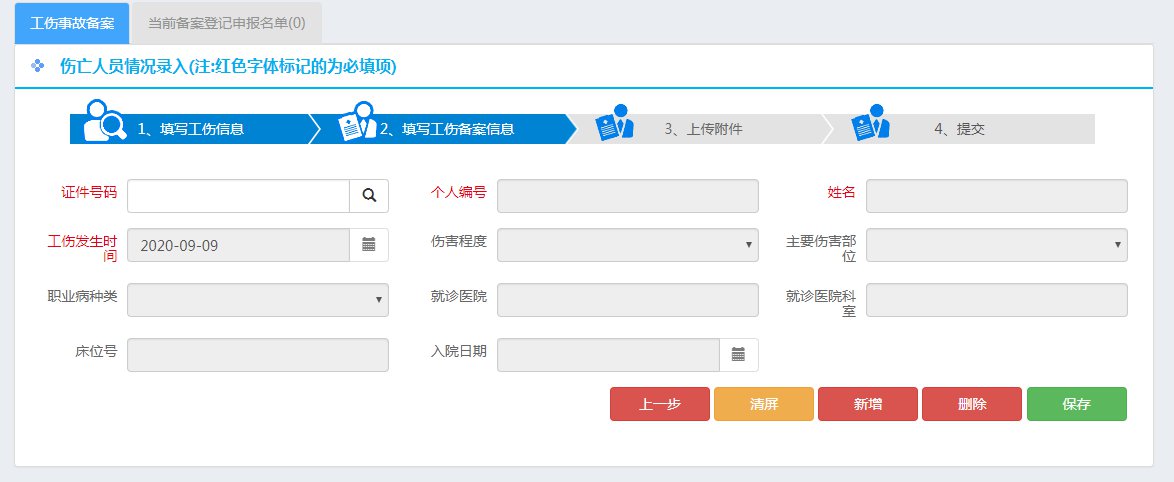Viewport: 1174px width, 482px height.
Task: Click the red 姓名 label
Action: pos(842,192)
